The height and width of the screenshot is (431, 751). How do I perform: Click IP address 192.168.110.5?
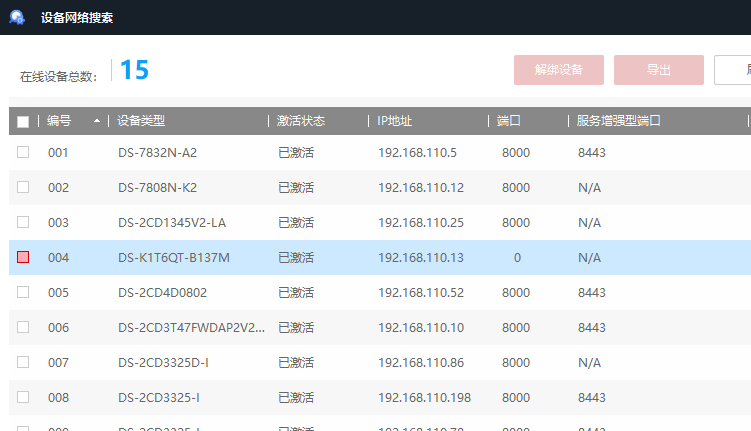tap(417, 153)
